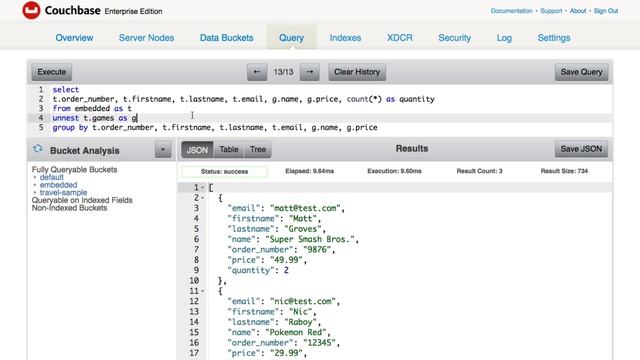640x360 pixels.
Task: Open the Log tab
Action: coord(504,38)
